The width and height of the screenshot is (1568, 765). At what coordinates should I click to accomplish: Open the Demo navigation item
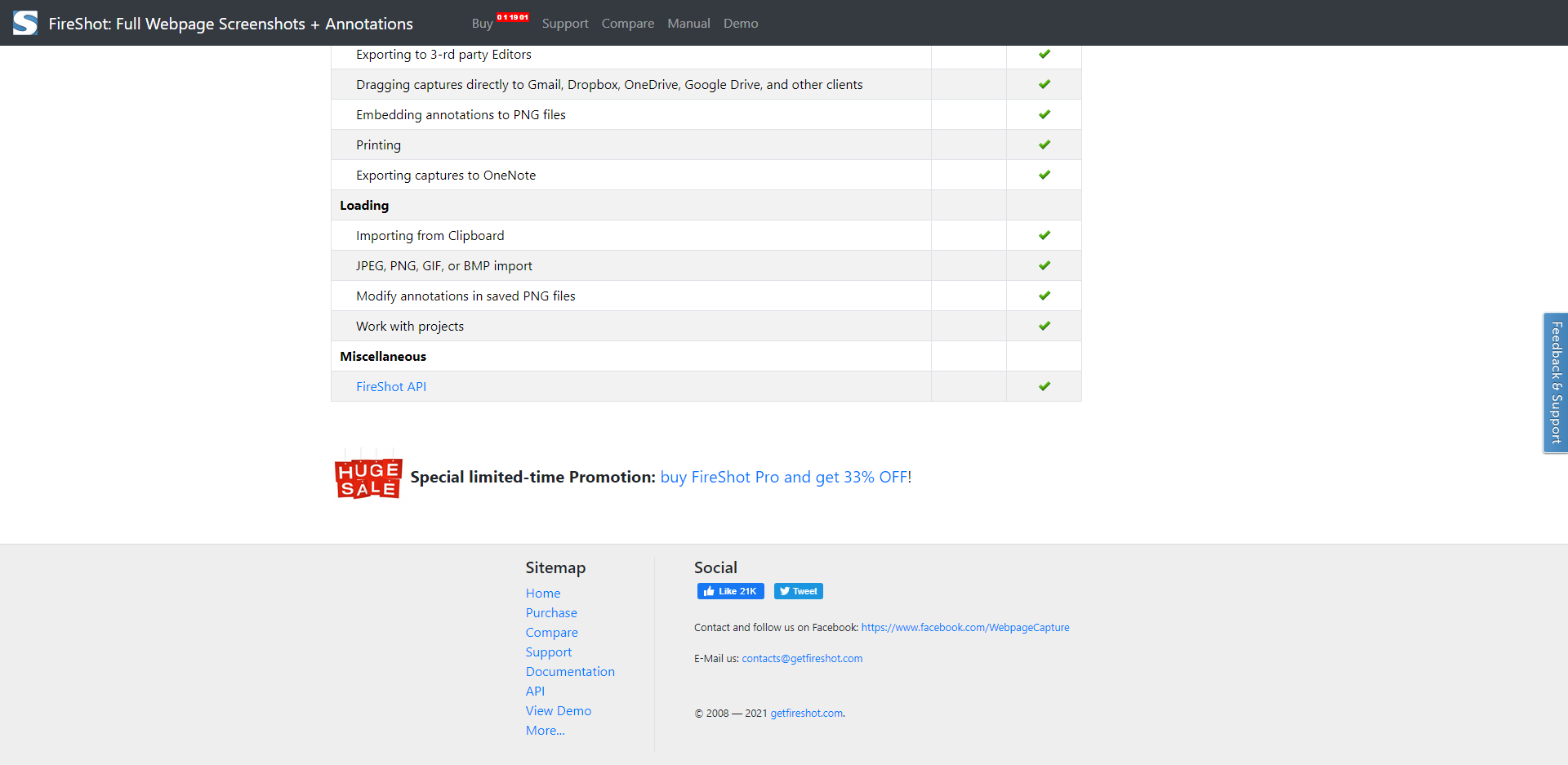click(741, 24)
